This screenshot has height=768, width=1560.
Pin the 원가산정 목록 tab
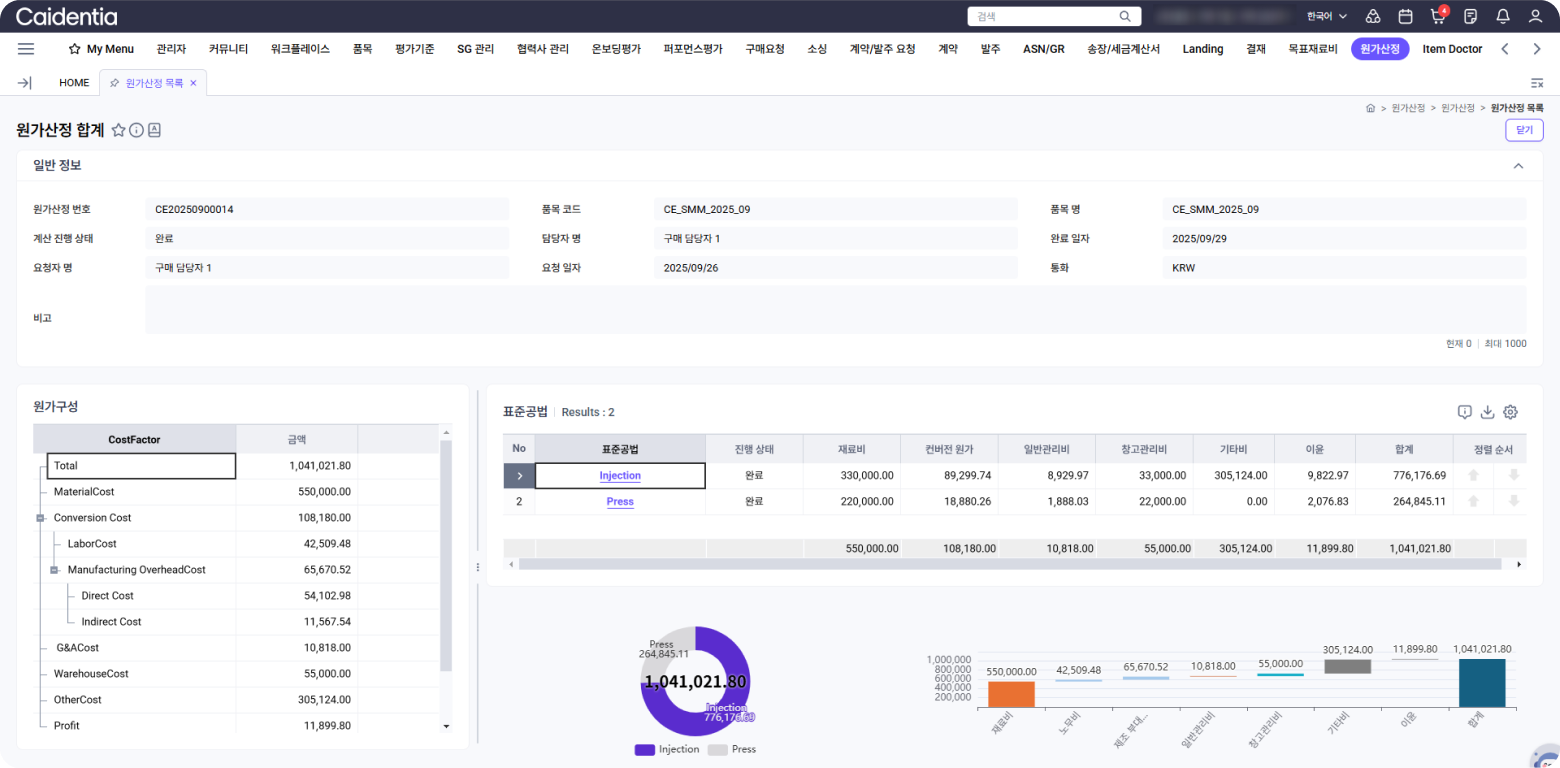click(115, 83)
